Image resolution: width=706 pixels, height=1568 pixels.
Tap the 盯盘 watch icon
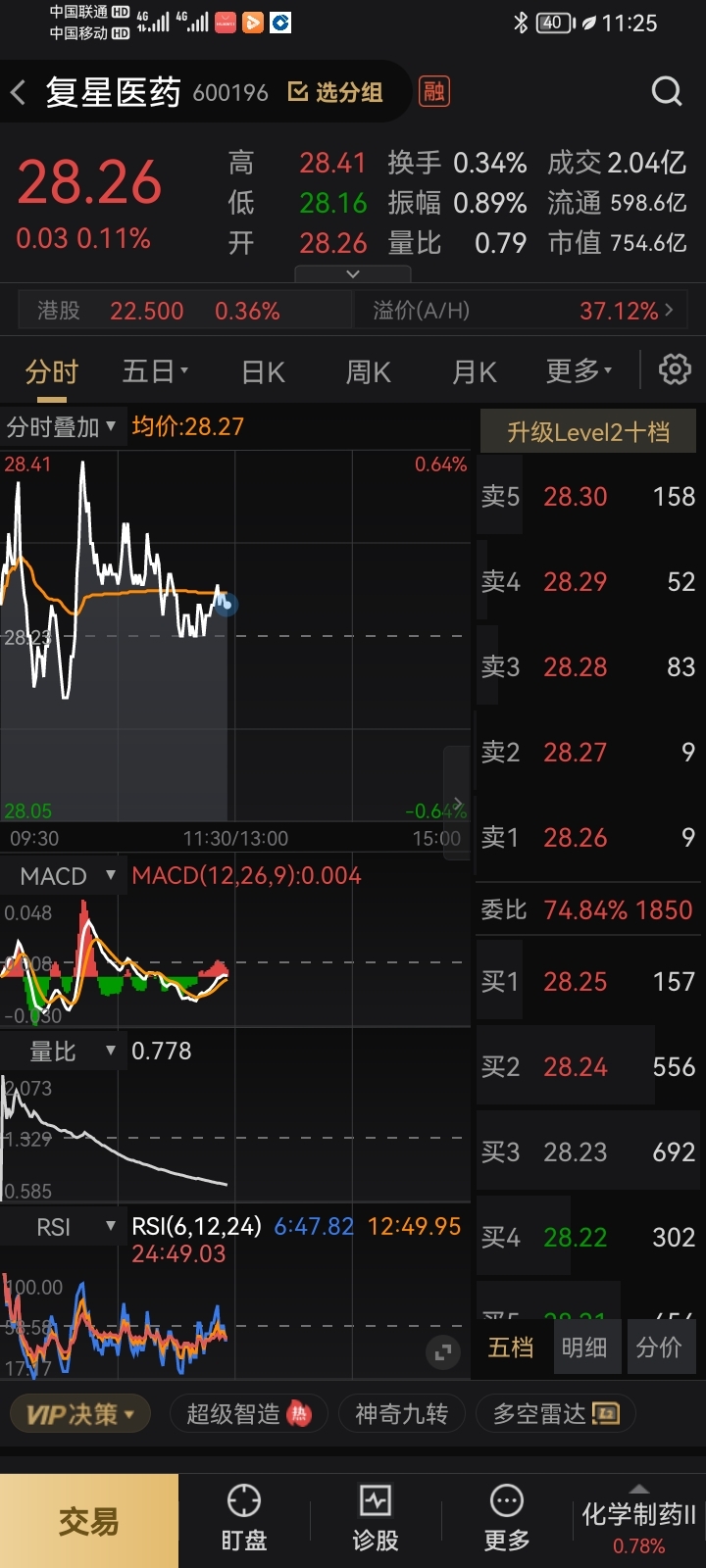244,1519
